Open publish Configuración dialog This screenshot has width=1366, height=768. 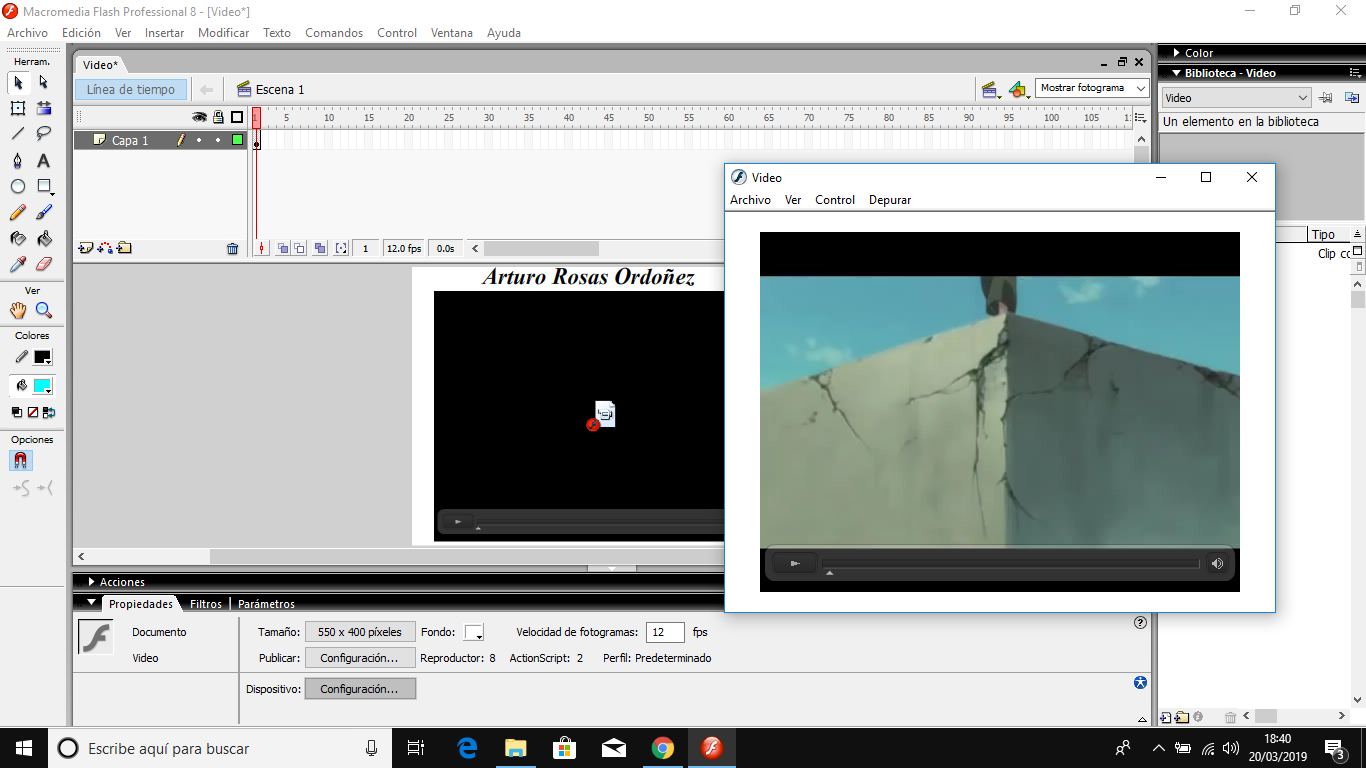360,658
